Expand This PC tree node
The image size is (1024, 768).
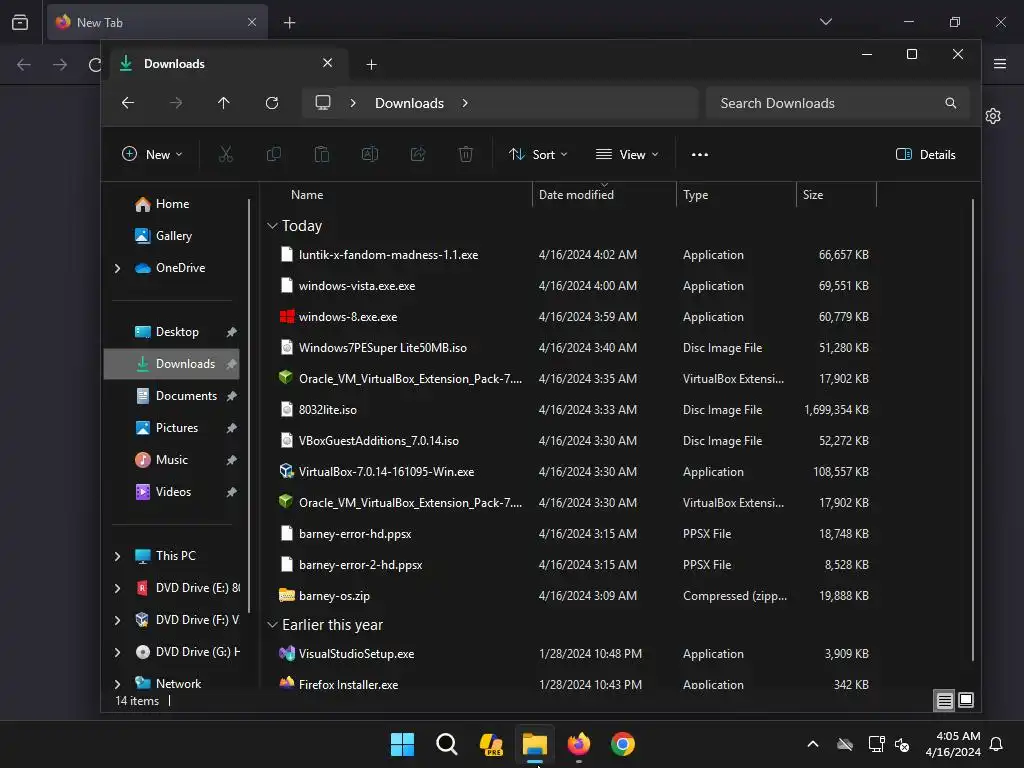pyautogui.click(x=118, y=556)
